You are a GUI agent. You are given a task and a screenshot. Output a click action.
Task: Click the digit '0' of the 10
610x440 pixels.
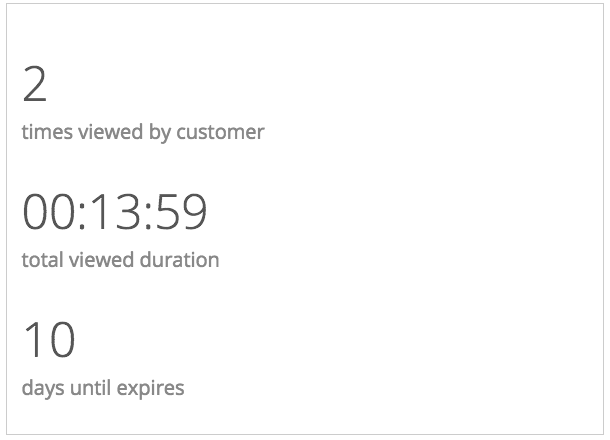[x=61, y=340]
